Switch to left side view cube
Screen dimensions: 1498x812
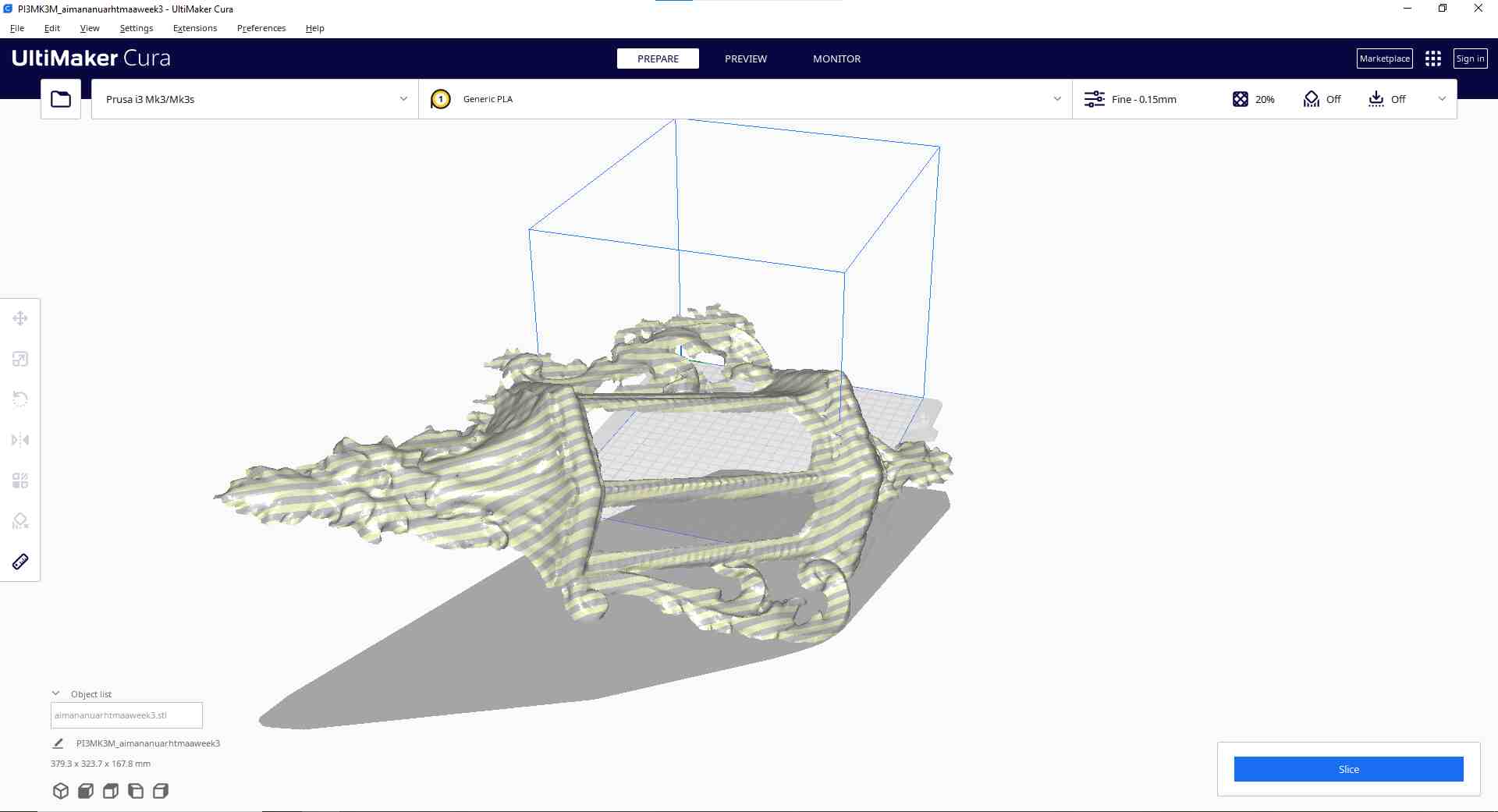coord(136,791)
